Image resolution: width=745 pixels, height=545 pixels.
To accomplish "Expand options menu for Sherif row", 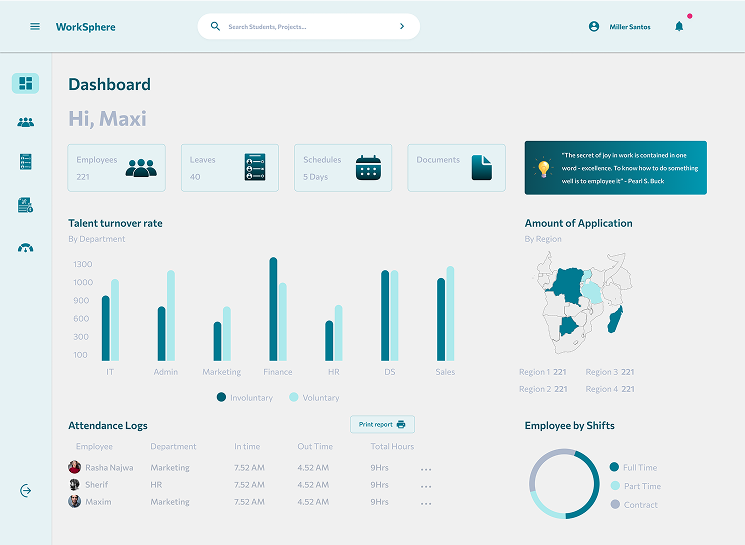I will [426, 485].
